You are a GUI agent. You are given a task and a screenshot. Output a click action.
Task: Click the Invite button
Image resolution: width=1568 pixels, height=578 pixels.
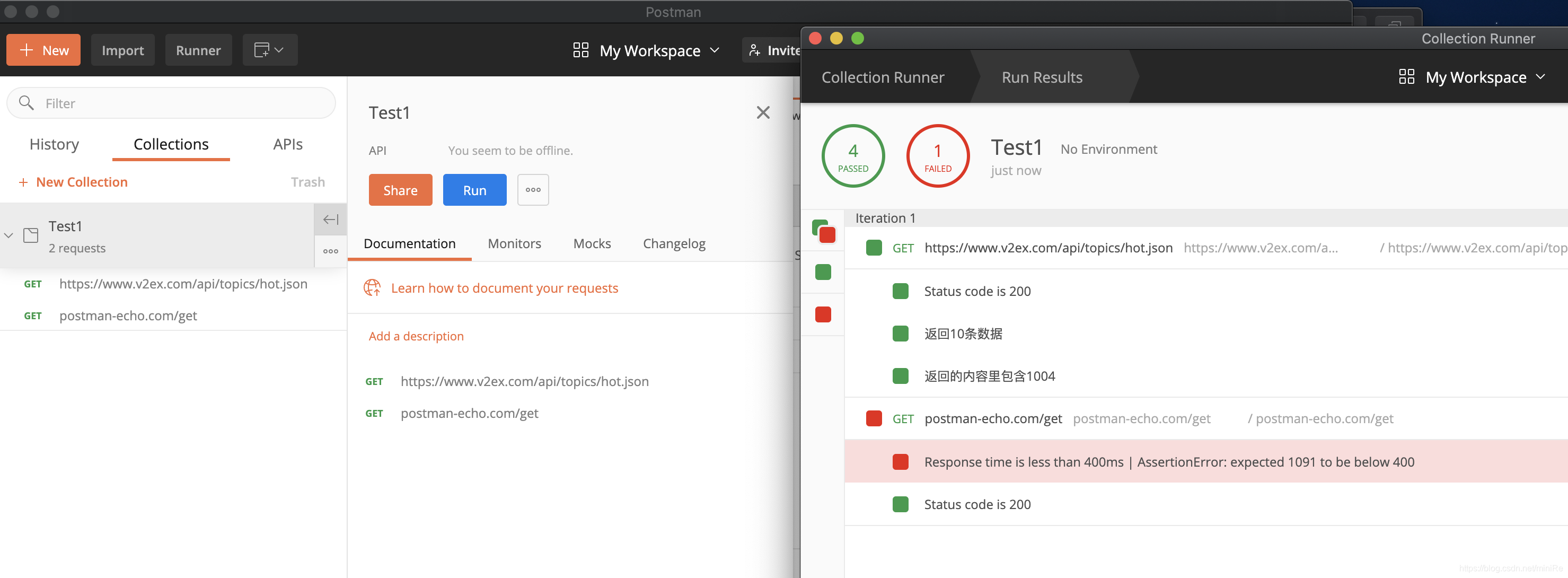[772, 50]
